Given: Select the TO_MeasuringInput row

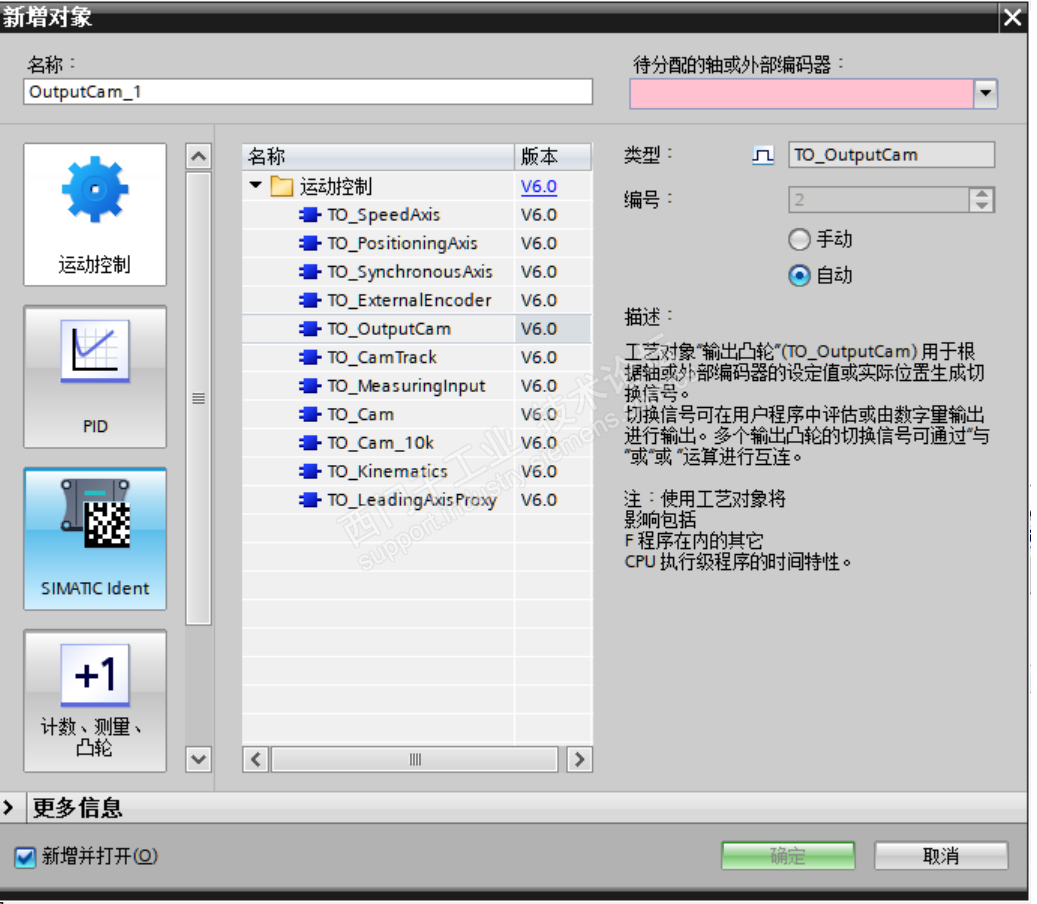Looking at the screenshot, I should point(417,386).
